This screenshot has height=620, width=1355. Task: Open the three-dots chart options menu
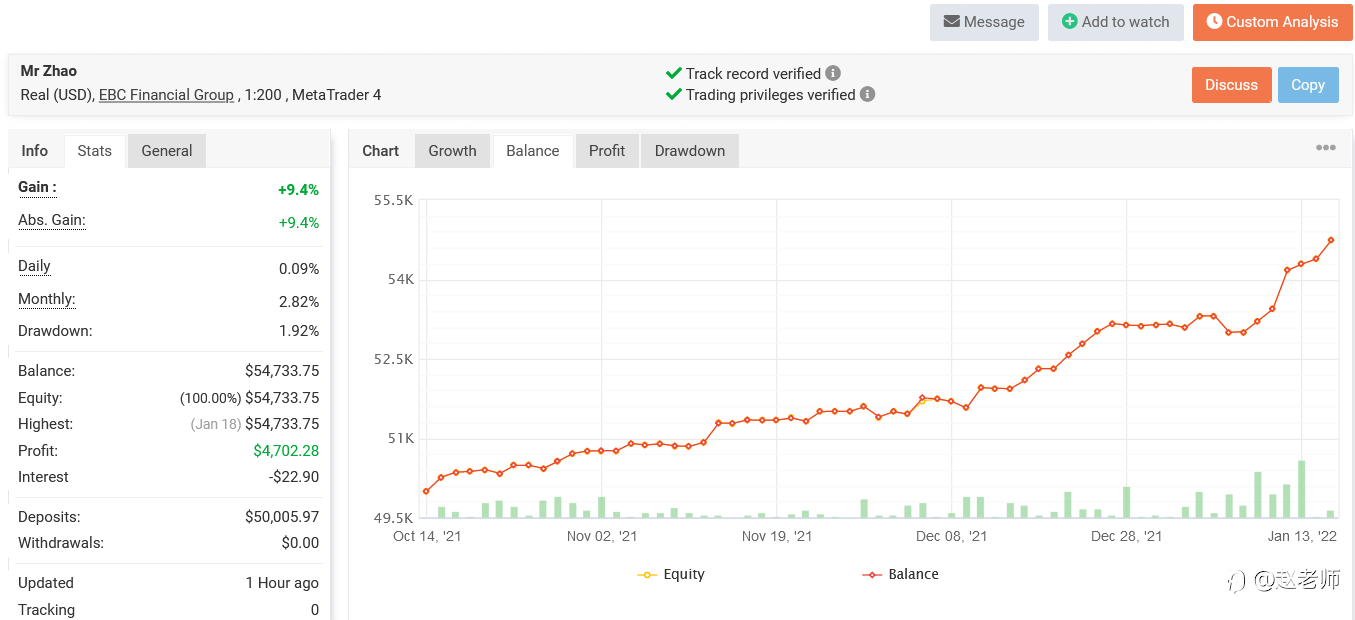[1325, 148]
